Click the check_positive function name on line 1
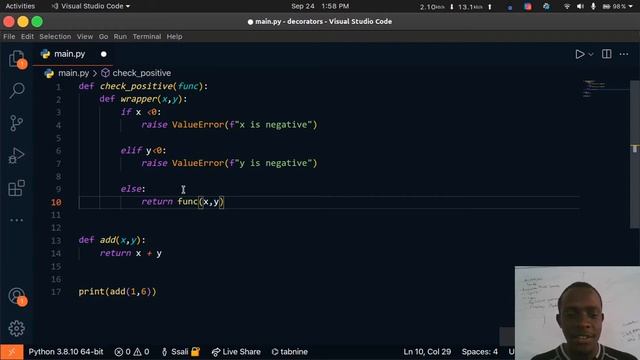Image resolution: width=640 pixels, height=360 pixels. coord(136,86)
